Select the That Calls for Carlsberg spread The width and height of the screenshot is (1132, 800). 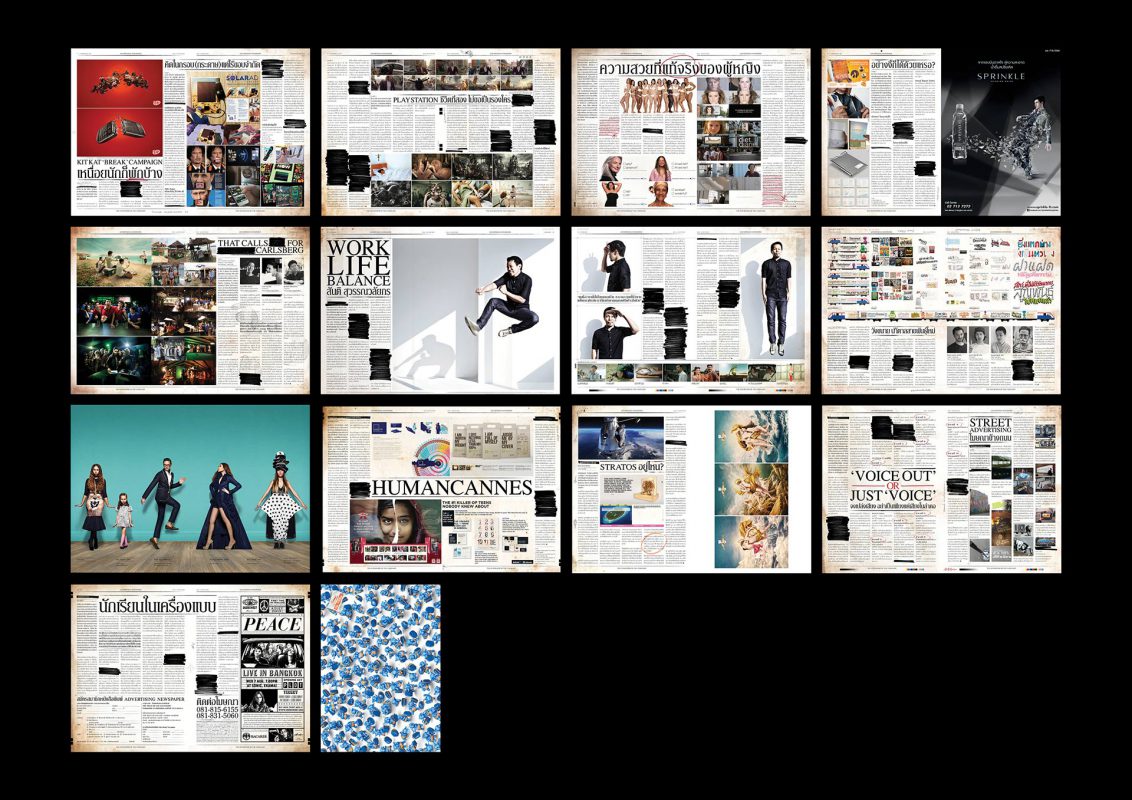point(190,310)
